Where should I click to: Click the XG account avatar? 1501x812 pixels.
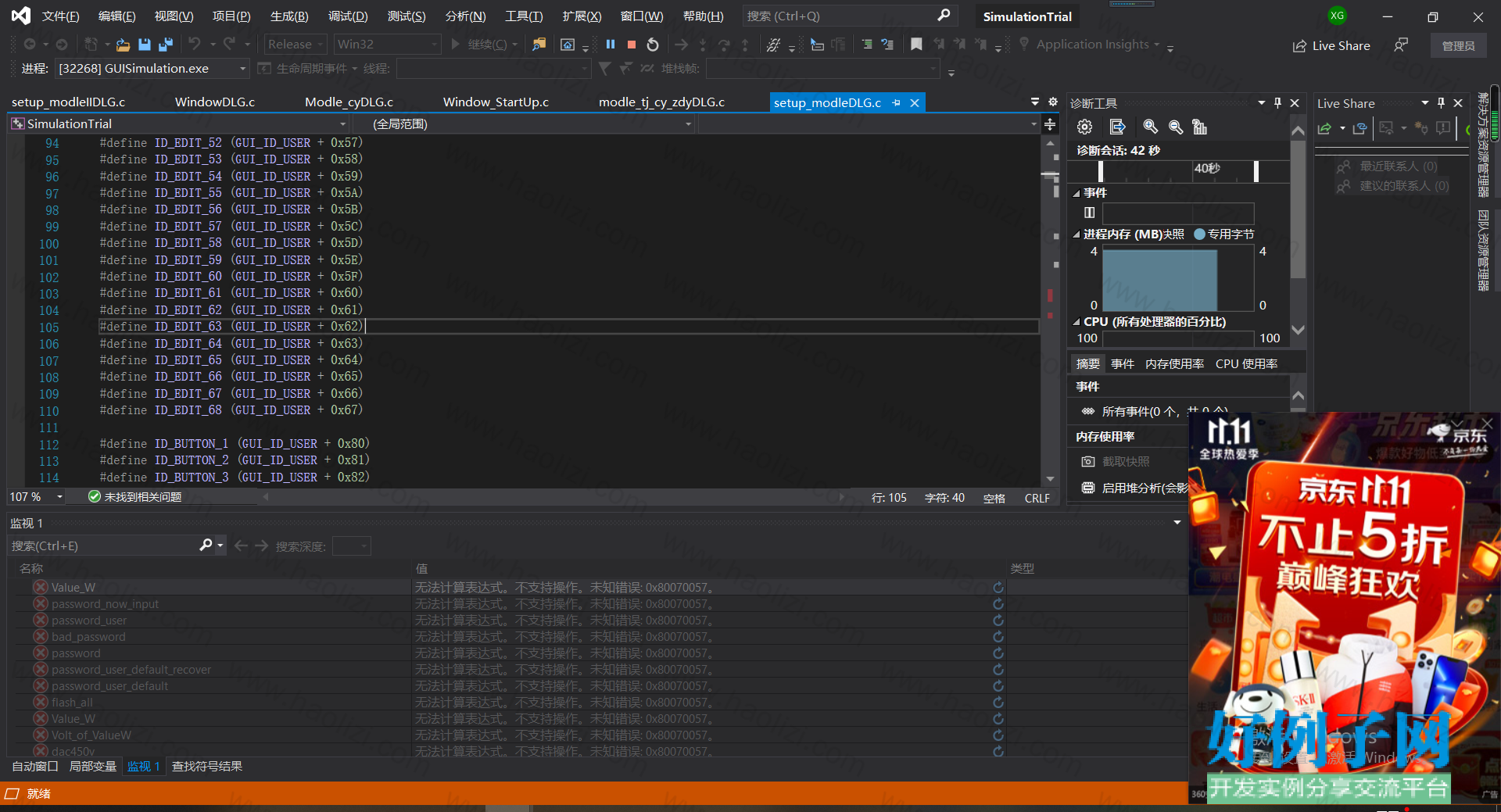click(x=1338, y=16)
